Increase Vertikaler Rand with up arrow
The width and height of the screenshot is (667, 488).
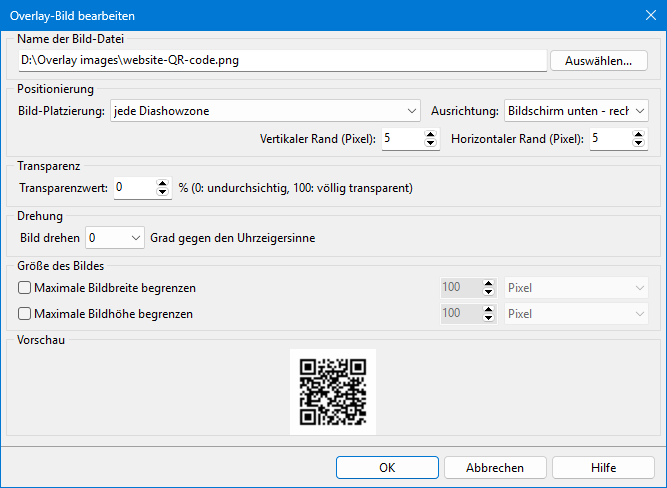click(430, 134)
